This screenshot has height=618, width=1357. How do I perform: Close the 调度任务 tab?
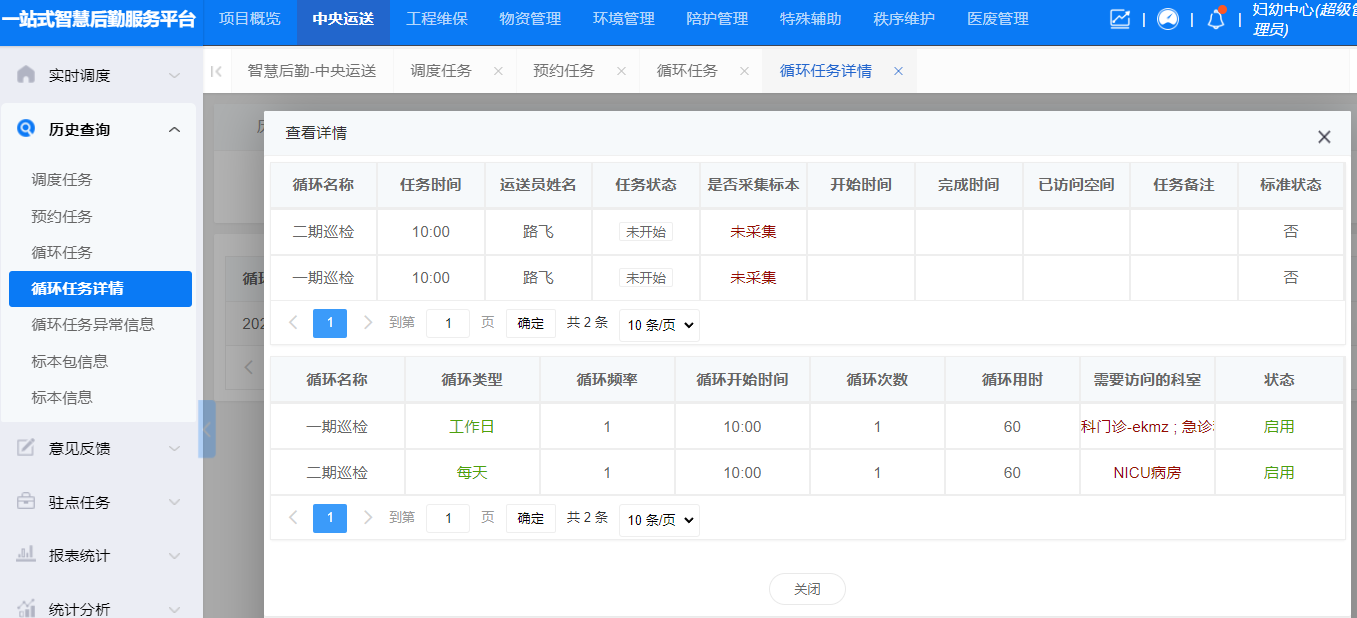coord(498,71)
